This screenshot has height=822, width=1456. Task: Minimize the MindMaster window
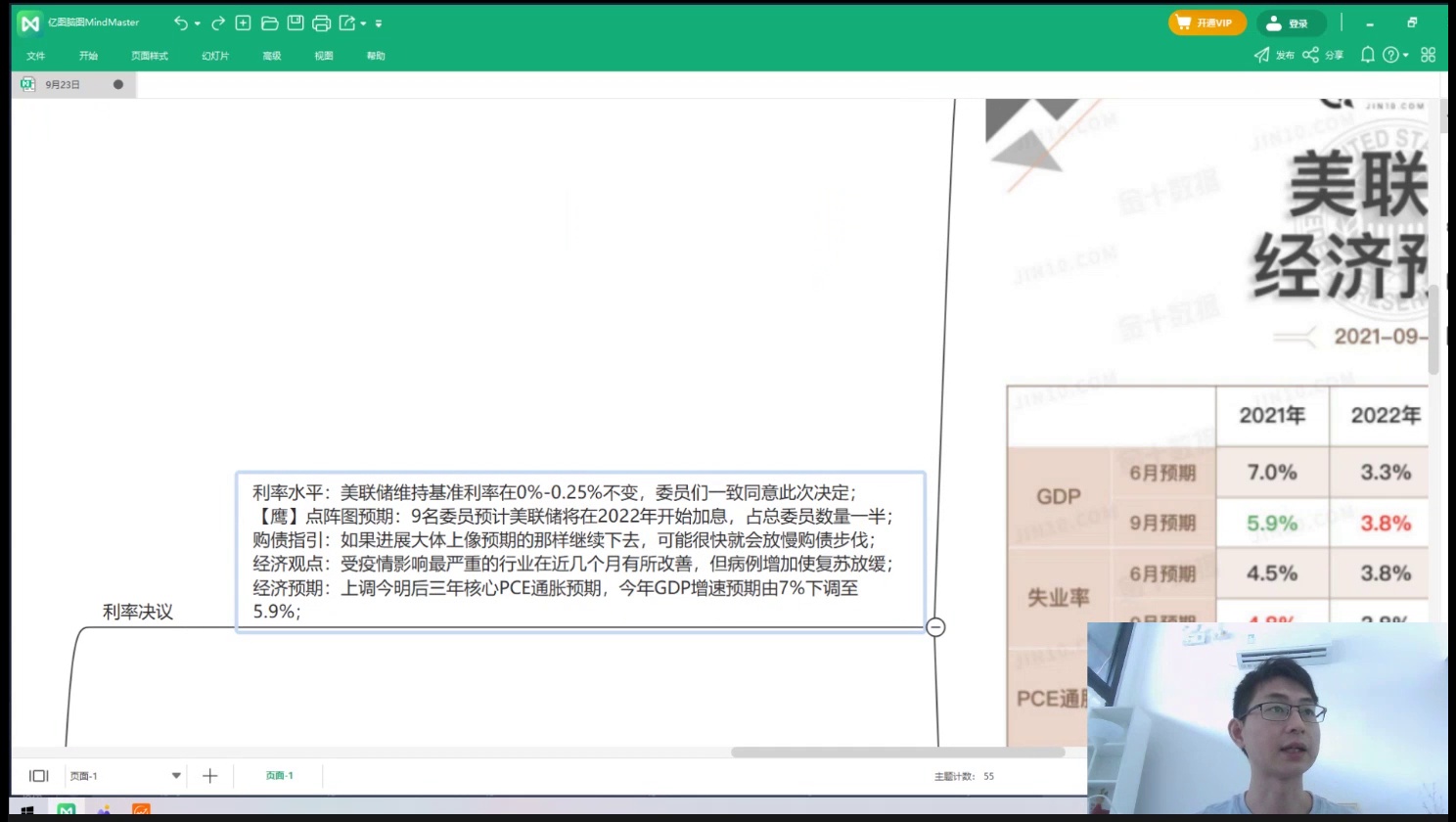1370,23
